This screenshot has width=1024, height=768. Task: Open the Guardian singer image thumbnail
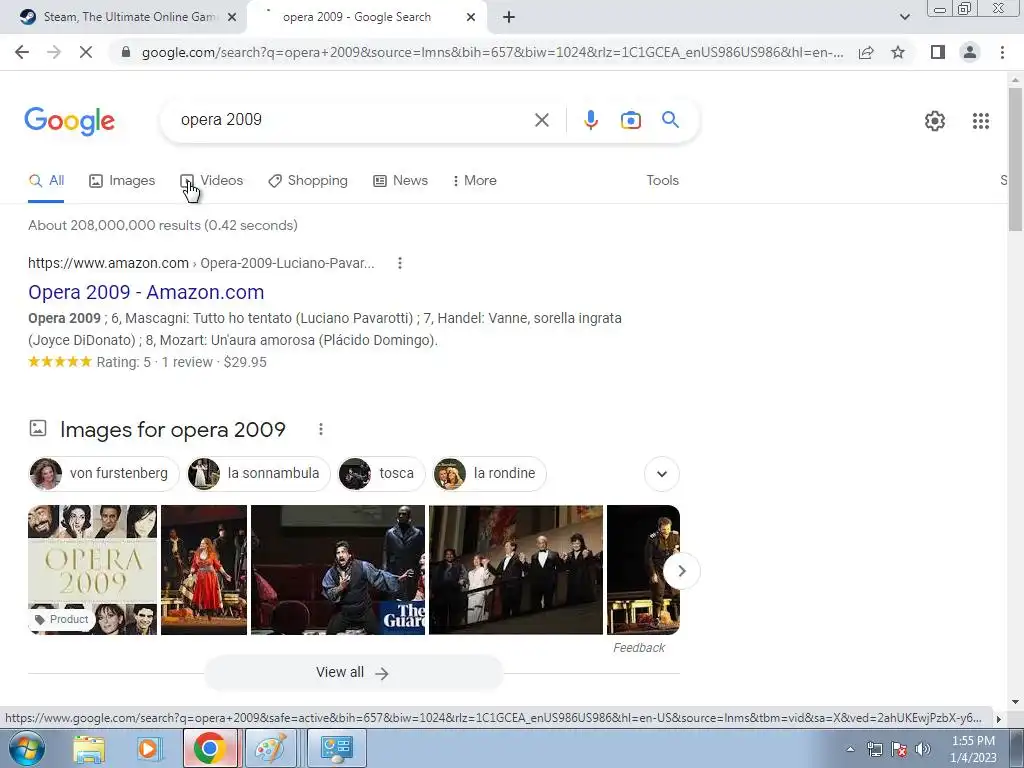[338, 569]
